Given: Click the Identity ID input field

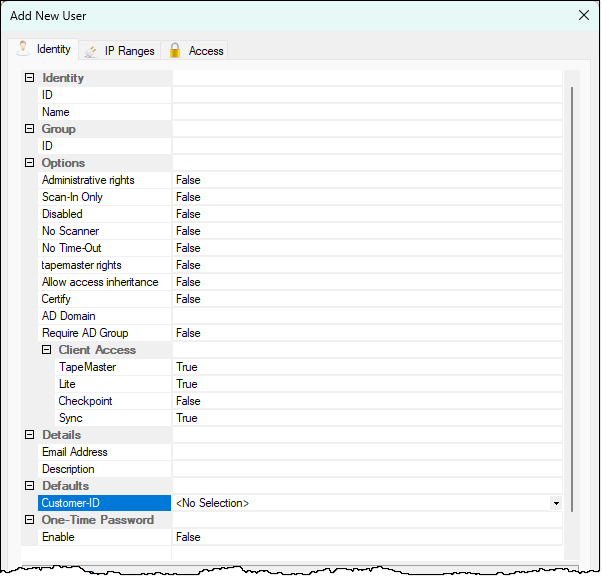Looking at the screenshot, I should coord(366,95).
